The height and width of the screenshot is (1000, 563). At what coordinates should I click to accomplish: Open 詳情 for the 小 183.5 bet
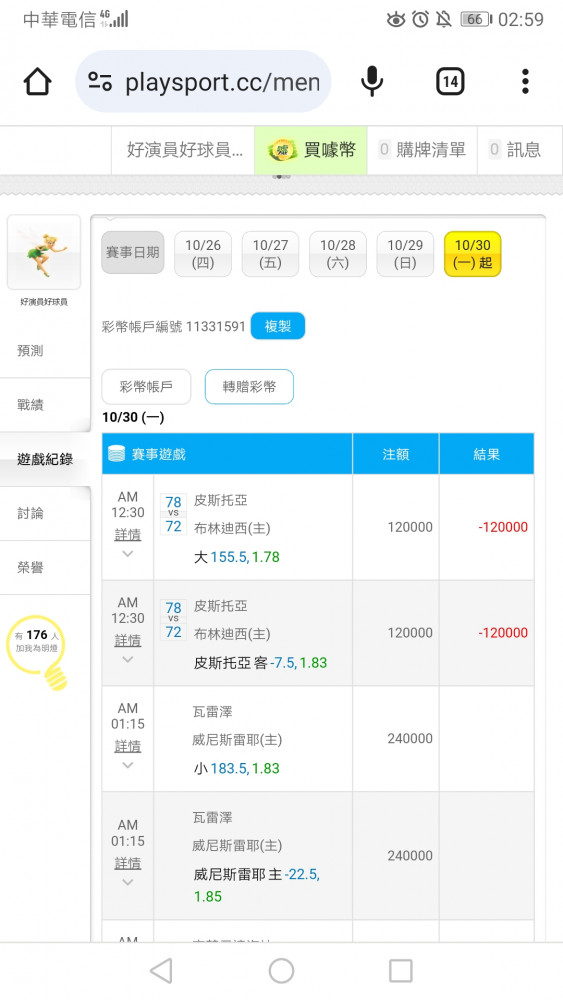click(128, 746)
